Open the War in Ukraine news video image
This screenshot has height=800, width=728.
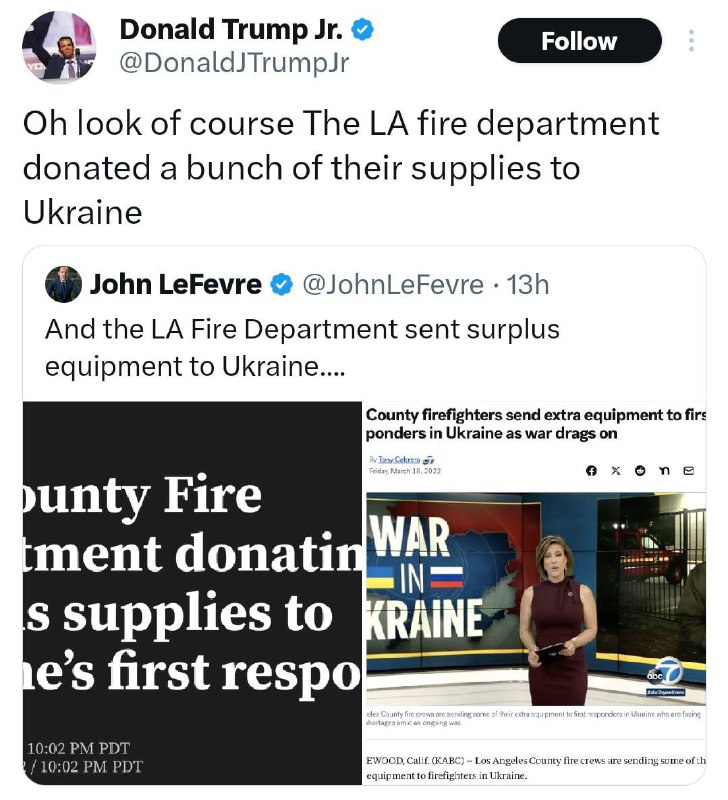pos(536,599)
